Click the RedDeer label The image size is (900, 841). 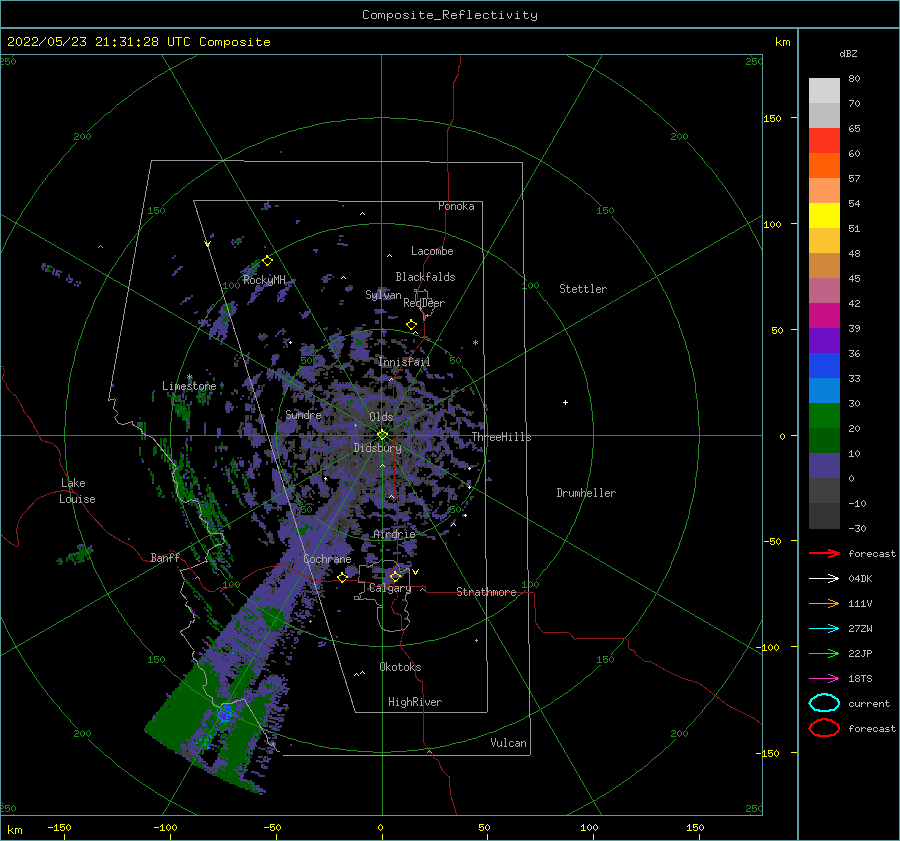pyautogui.click(x=424, y=303)
